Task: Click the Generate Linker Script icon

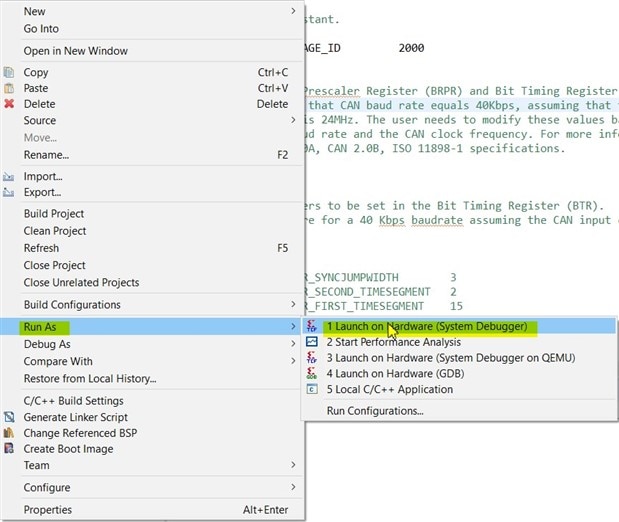Action: 9,417
